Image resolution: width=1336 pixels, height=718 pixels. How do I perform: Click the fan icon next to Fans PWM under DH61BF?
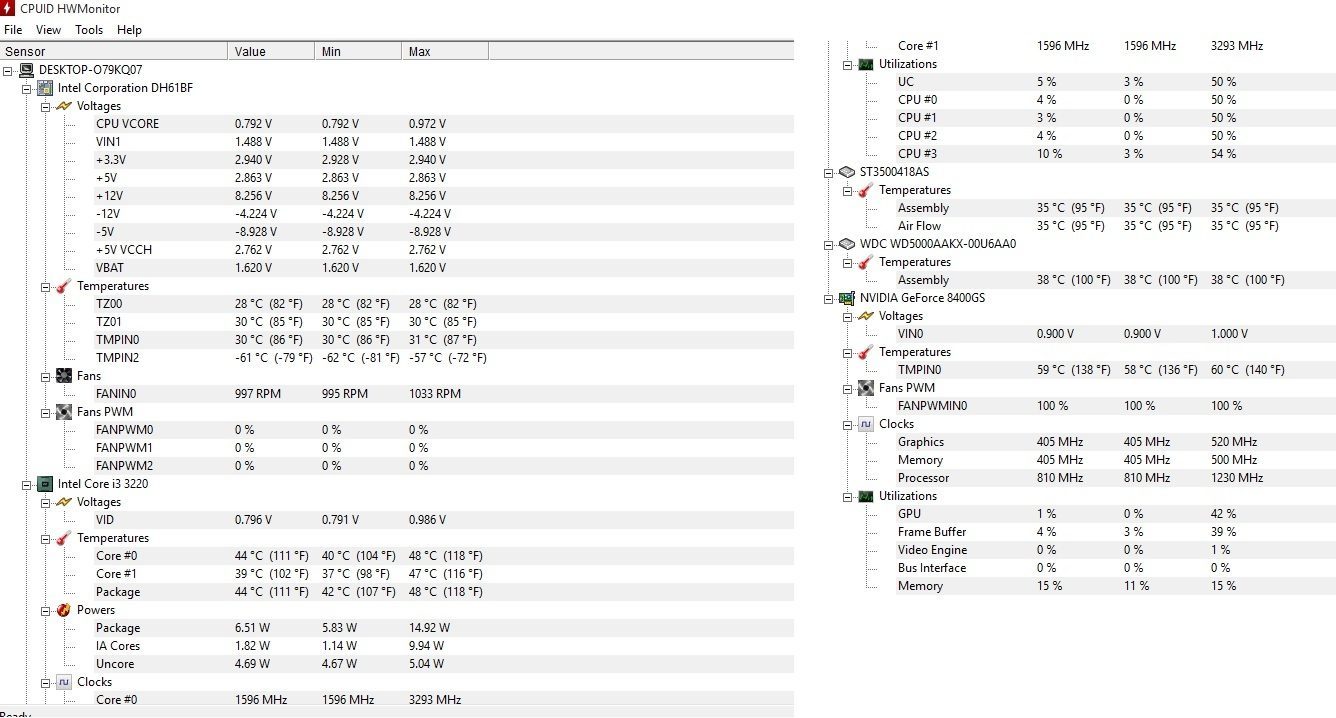pos(64,412)
